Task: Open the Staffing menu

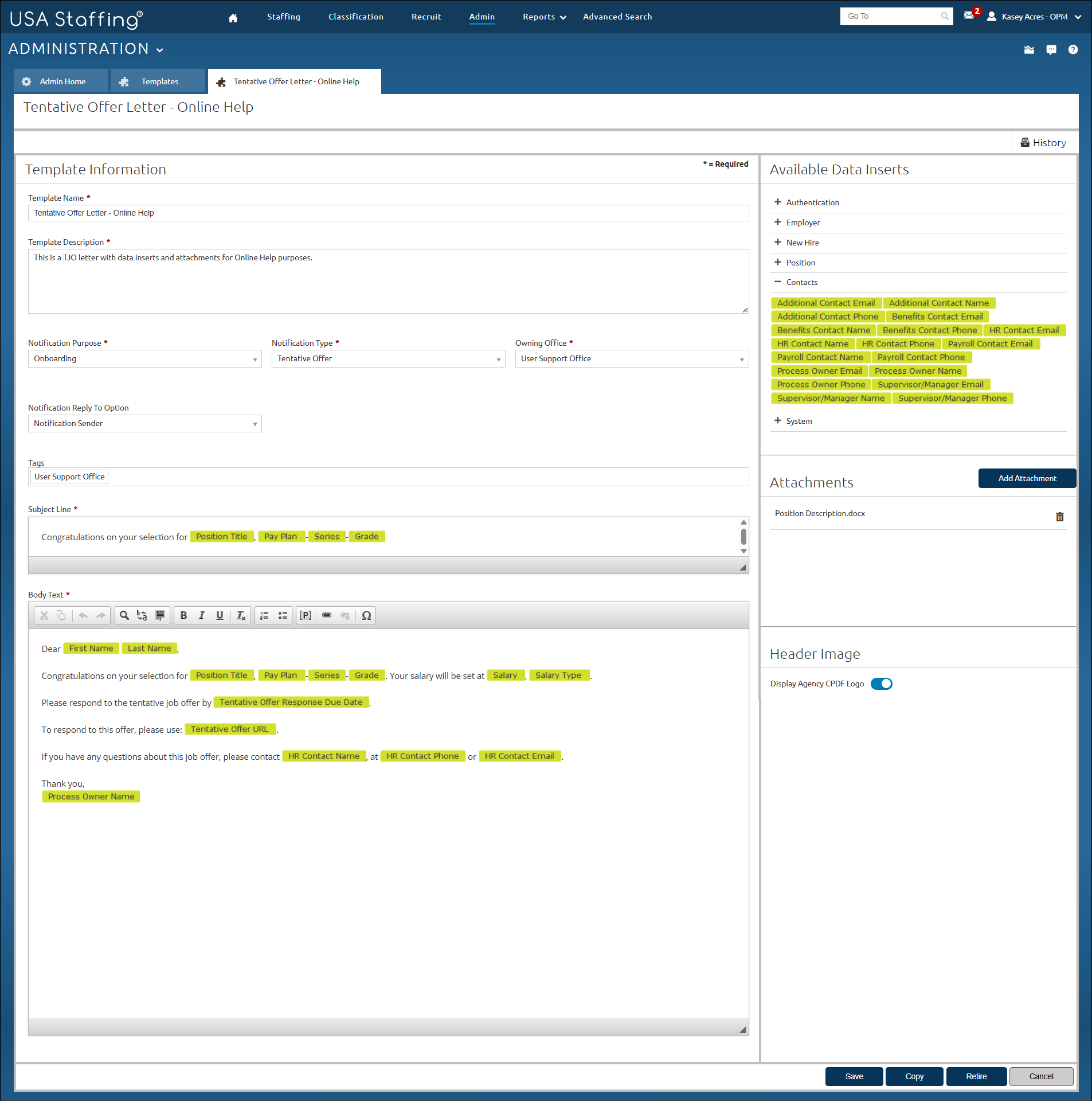Action: click(283, 17)
